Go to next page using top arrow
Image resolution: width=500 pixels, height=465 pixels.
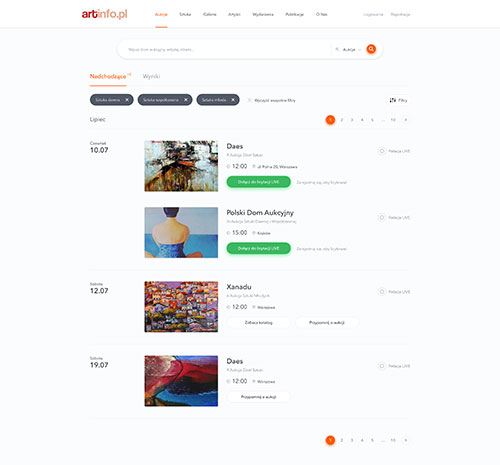(406, 120)
